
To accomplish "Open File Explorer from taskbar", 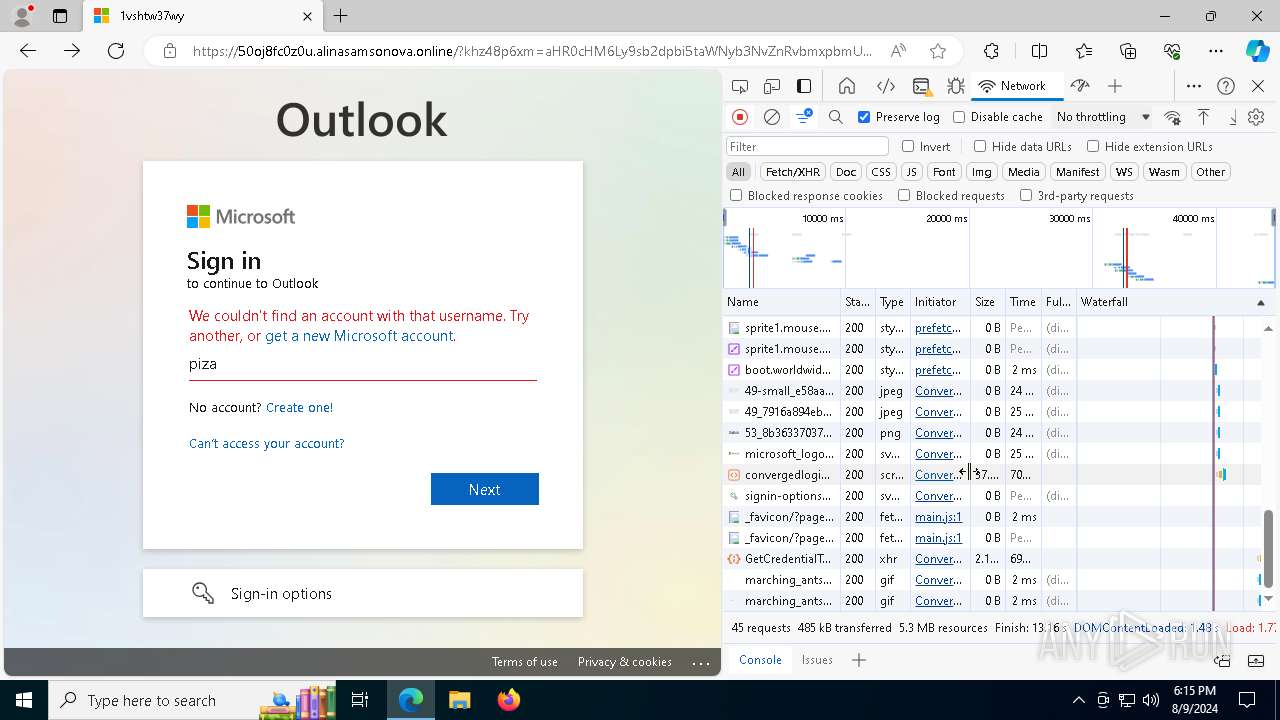I will pyautogui.click(x=460, y=700).
